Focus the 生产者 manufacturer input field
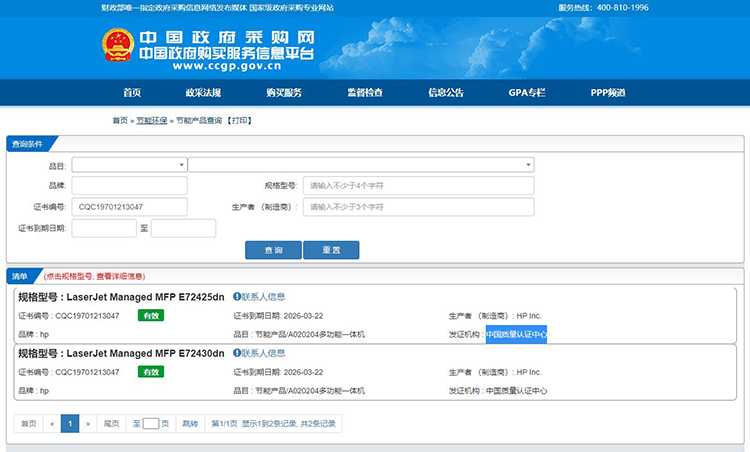The height and width of the screenshot is (452, 750). pyautogui.click(x=419, y=207)
